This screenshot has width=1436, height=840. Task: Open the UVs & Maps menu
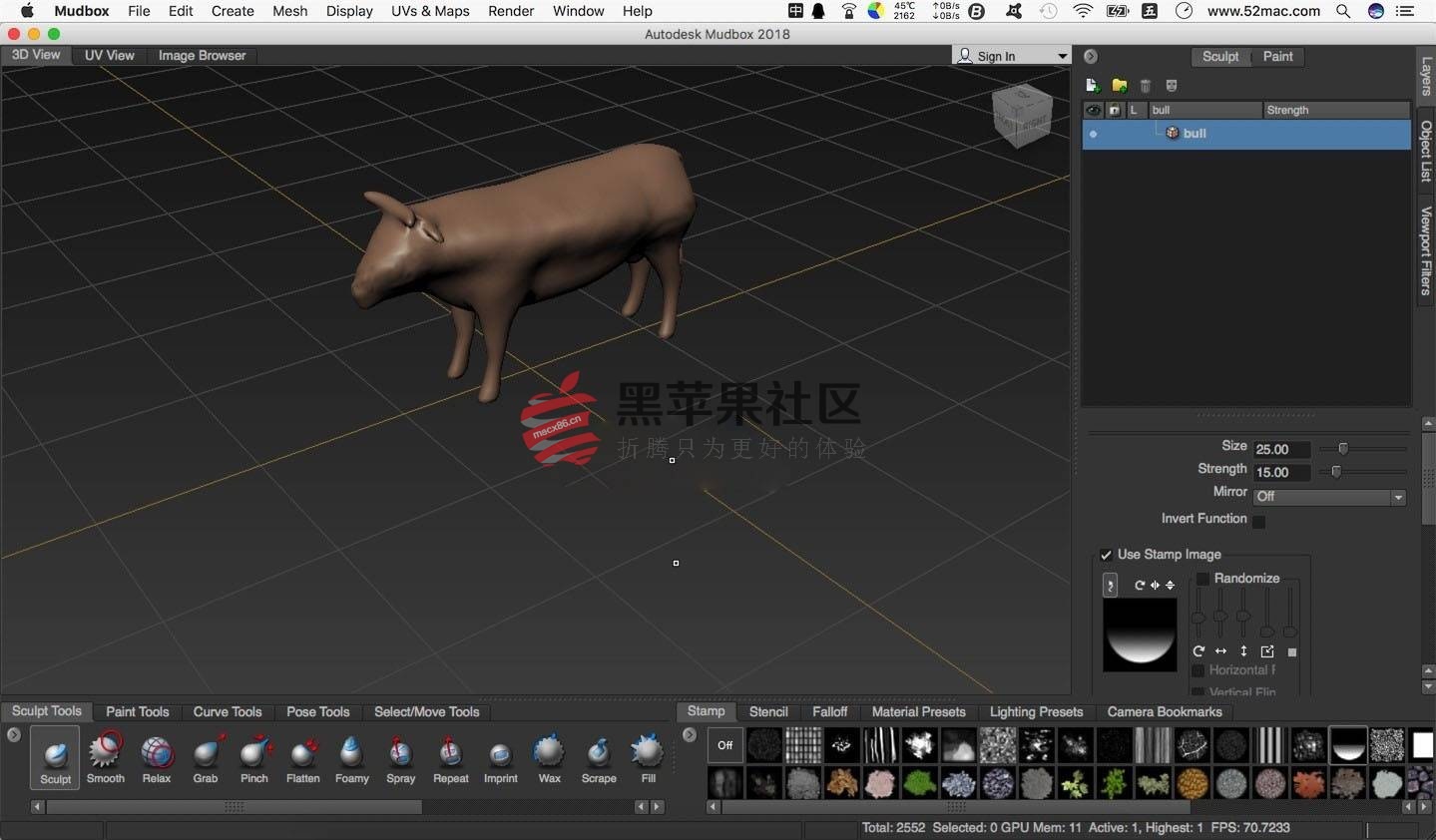point(430,11)
